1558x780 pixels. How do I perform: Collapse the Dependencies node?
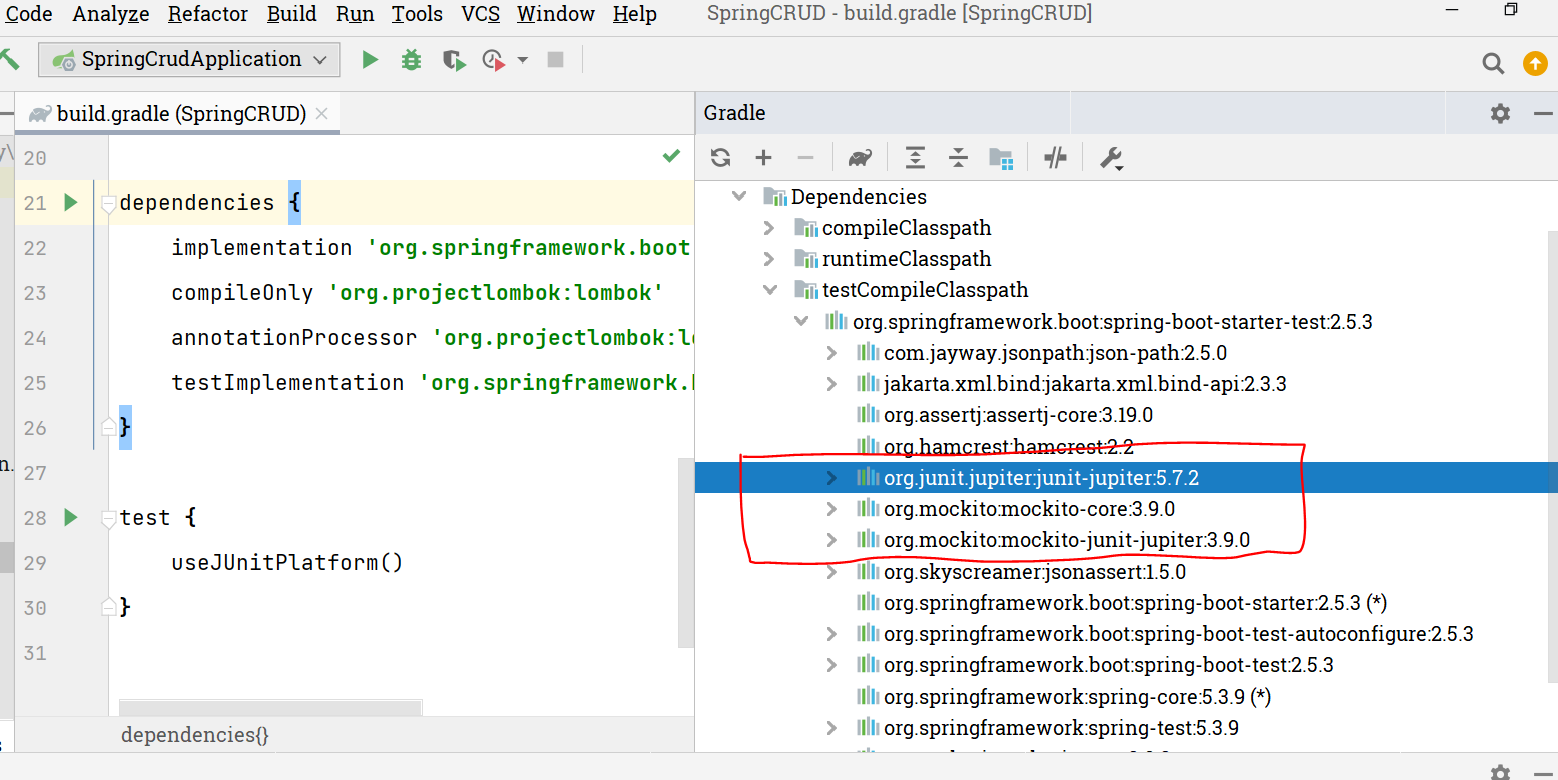point(739,197)
